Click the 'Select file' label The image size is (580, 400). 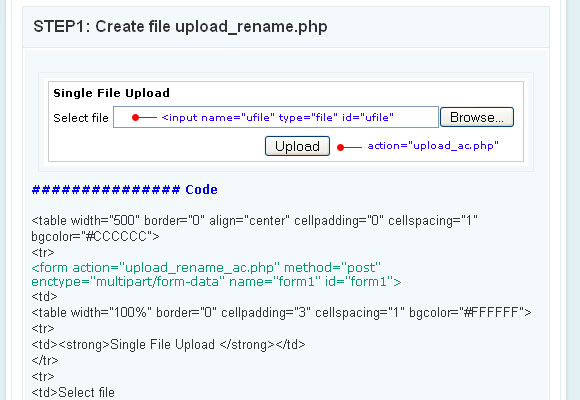click(81, 118)
